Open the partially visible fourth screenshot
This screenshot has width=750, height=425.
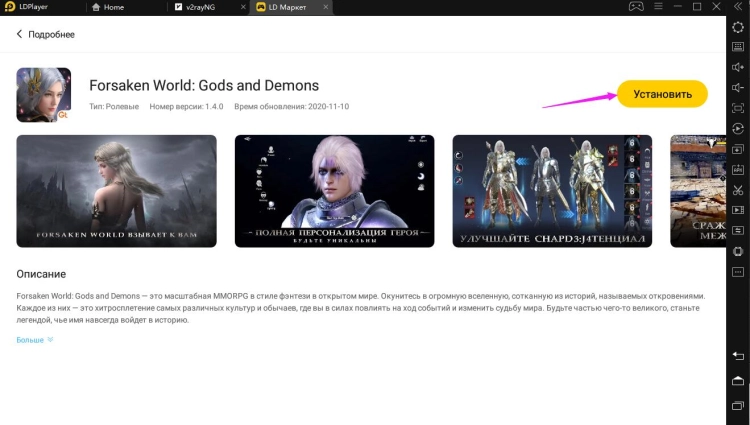point(698,191)
